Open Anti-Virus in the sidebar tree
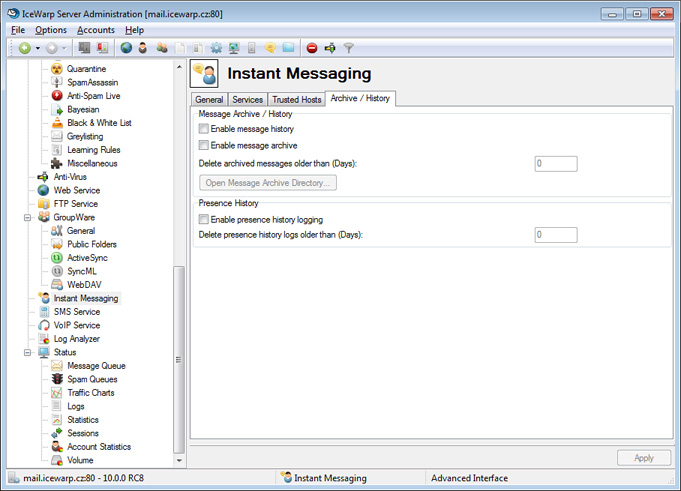Image resolution: width=681 pixels, height=491 pixels. coord(69,177)
